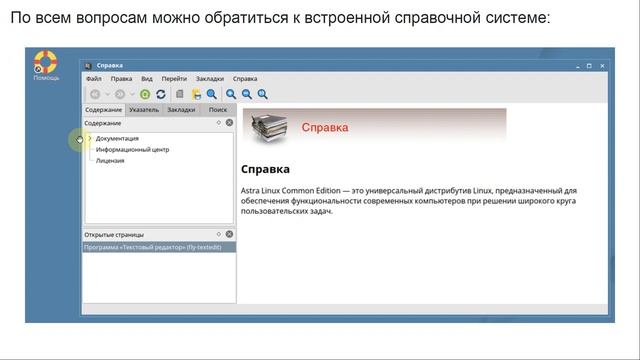Go back with the Back arrow button

95,94
